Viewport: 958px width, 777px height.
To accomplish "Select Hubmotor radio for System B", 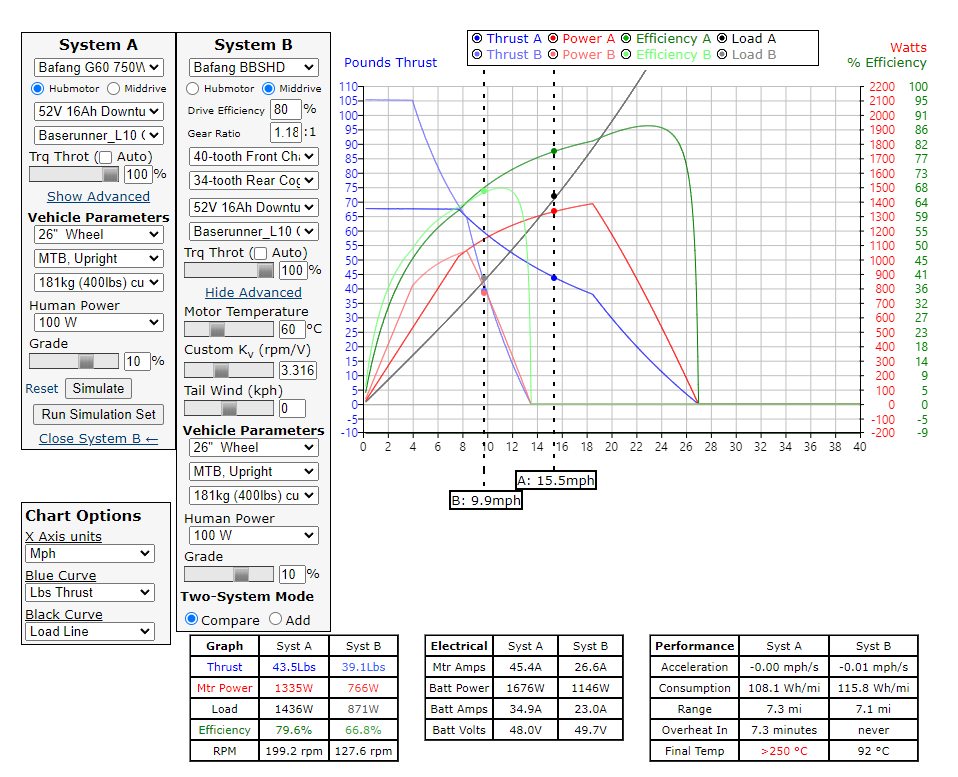I will [194, 89].
